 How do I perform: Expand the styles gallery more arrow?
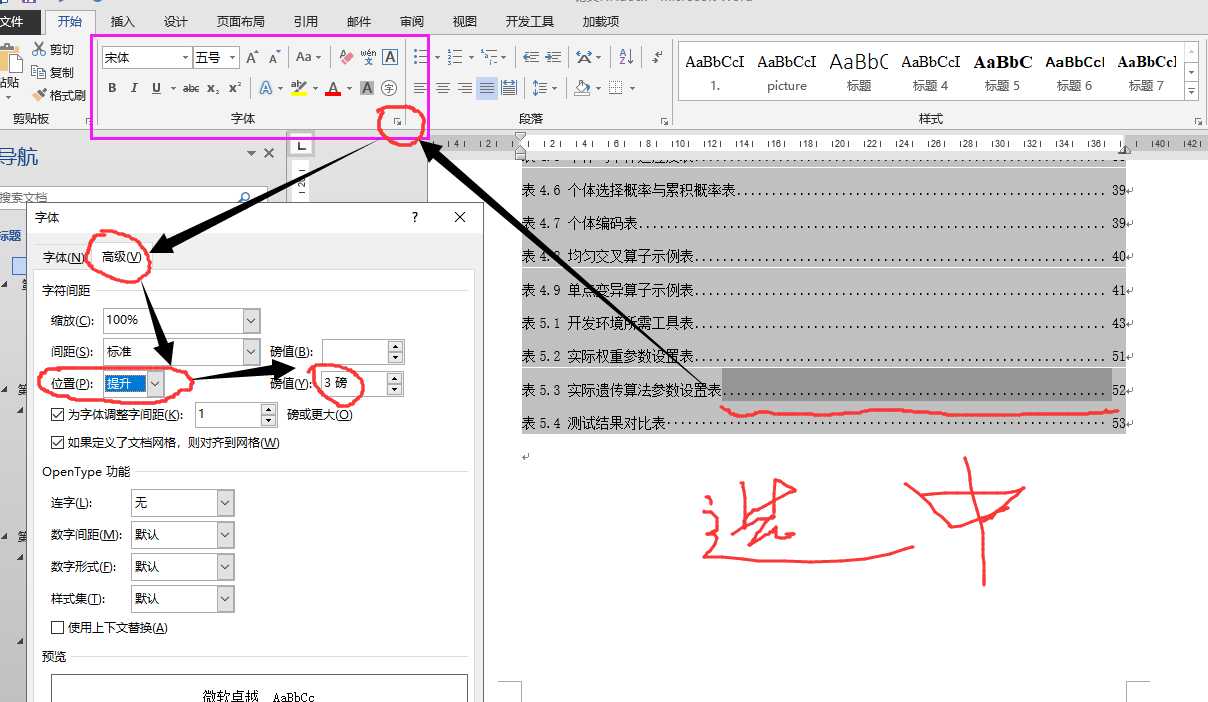point(1191,92)
